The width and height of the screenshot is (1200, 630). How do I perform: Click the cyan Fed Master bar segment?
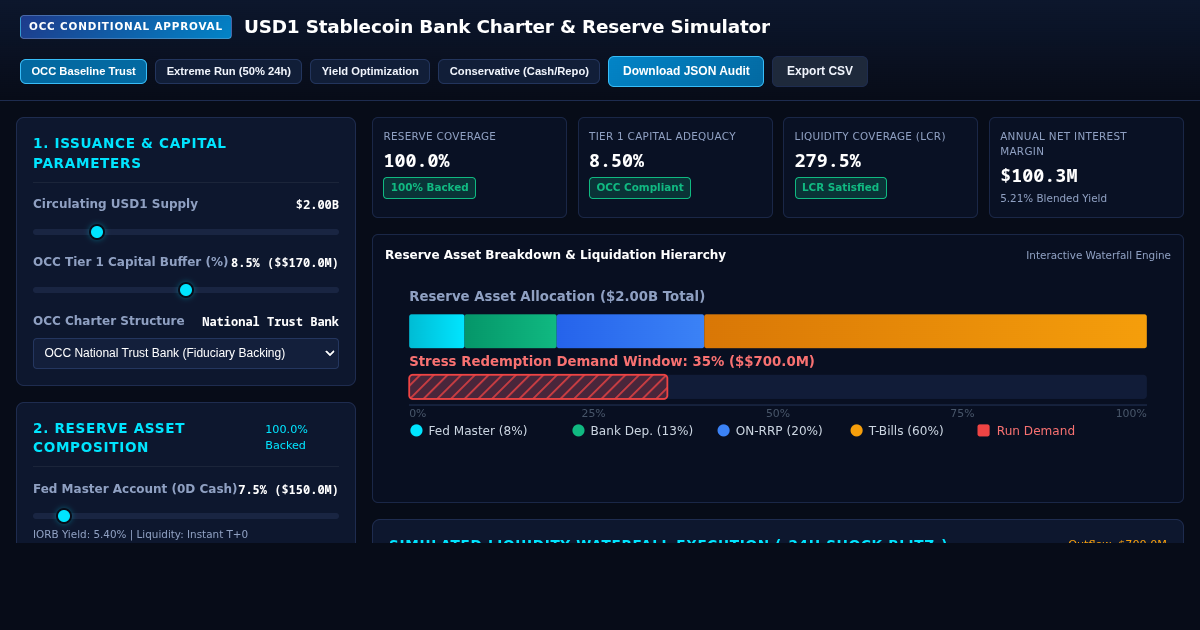click(437, 331)
